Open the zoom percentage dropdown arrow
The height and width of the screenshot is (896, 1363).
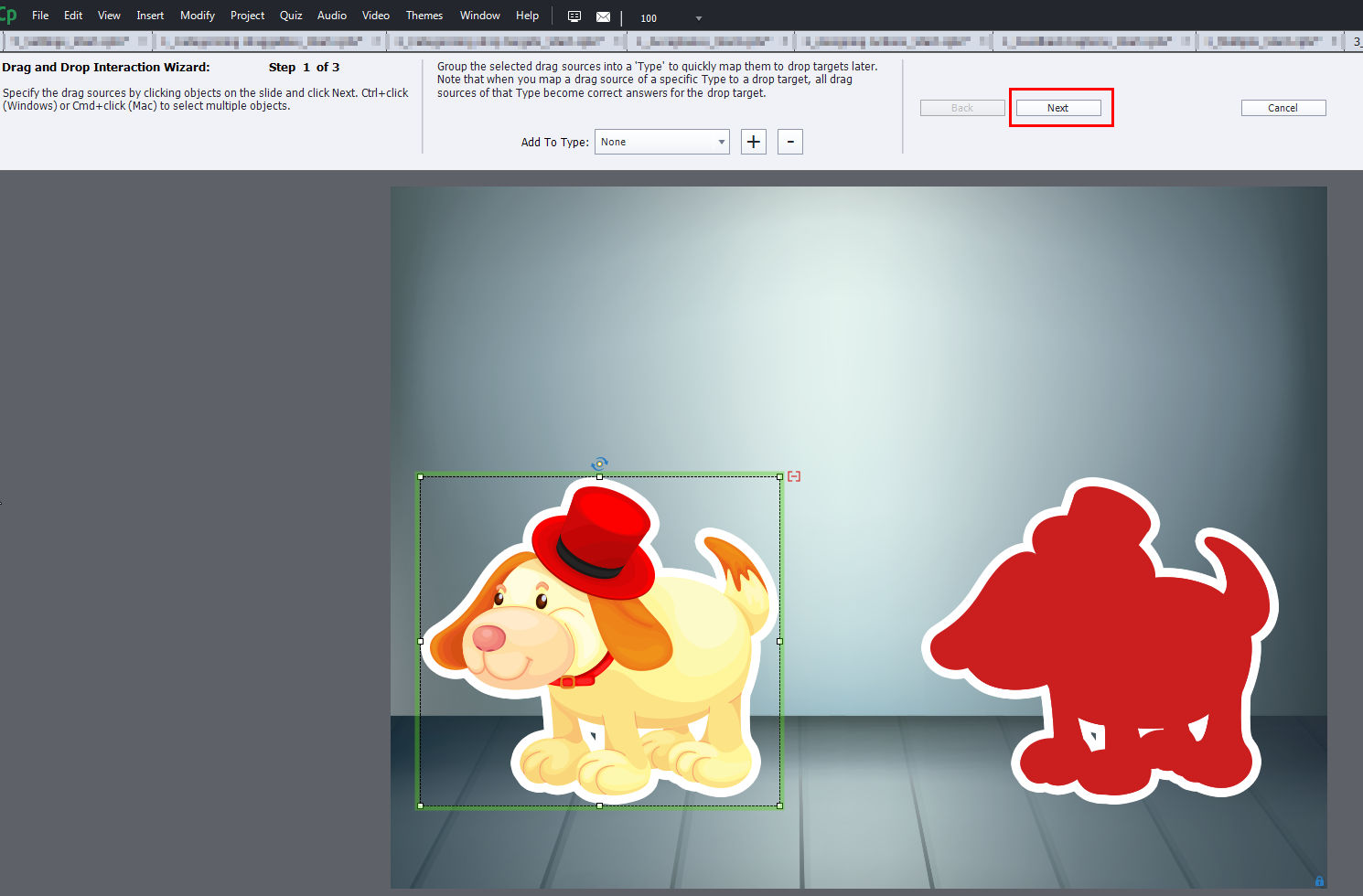[x=698, y=17]
